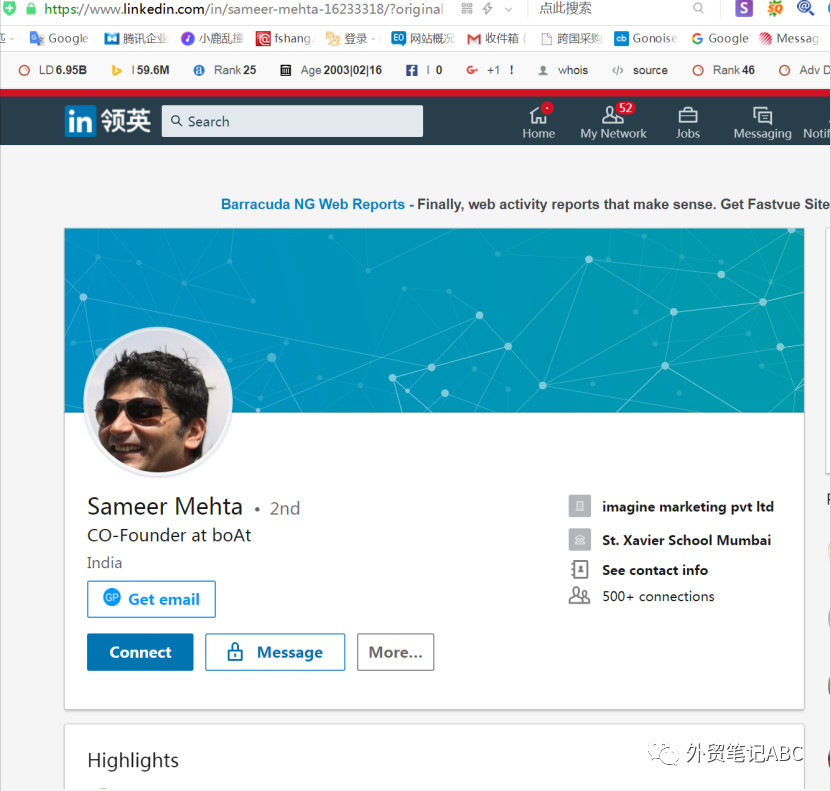Screen dimensions: 831x791
Task: Click the browser search magnifier icon
Action: 699,8
